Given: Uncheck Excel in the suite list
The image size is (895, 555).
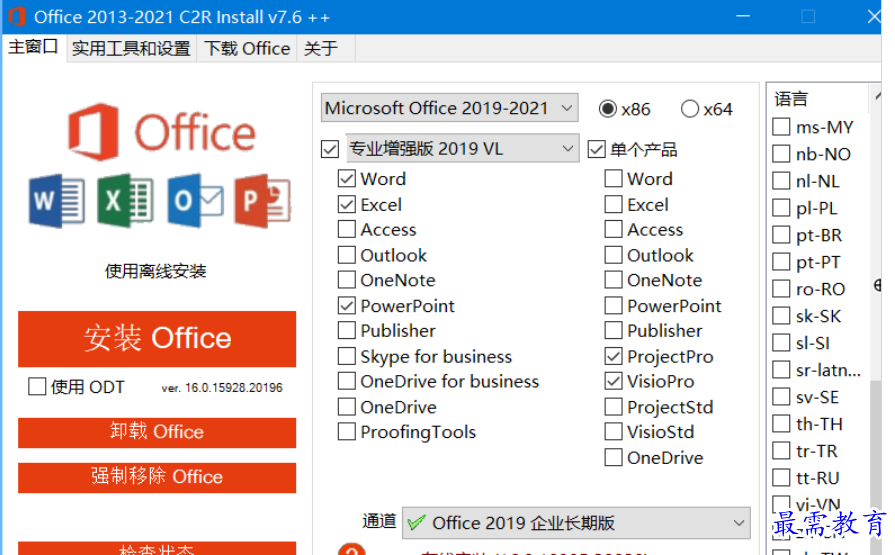Looking at the screenshot, I should pos(346,204).
